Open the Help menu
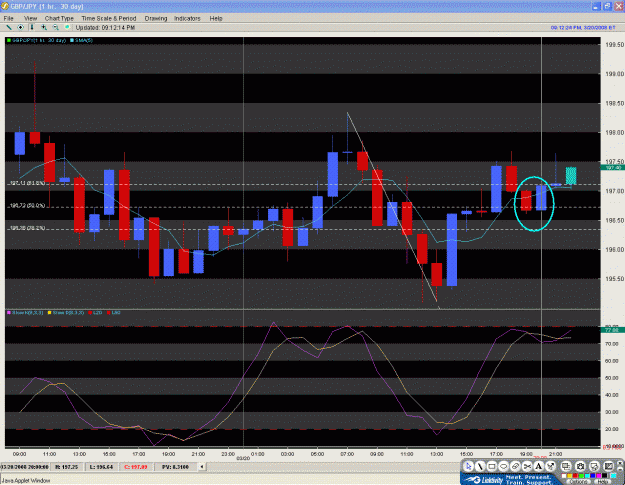Image resolution: width=625 pixels, height=485 pixels. pos(216,18)
